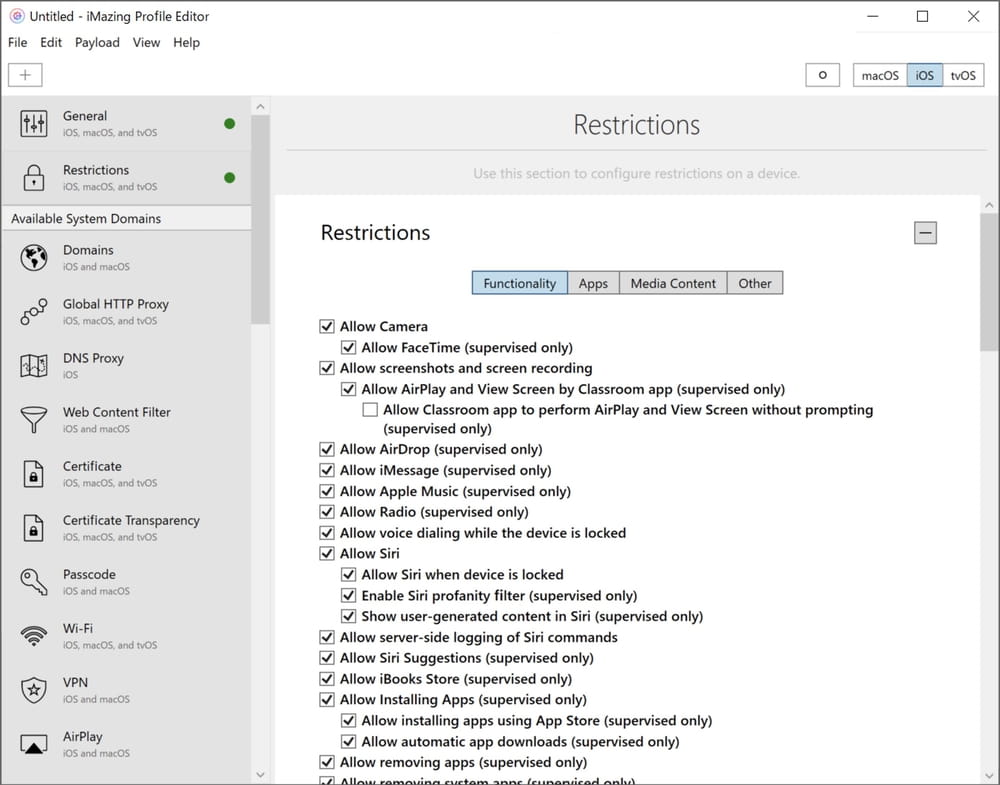
Task: Disable Allow AirDrop checkbox
Action: (327, 450)
